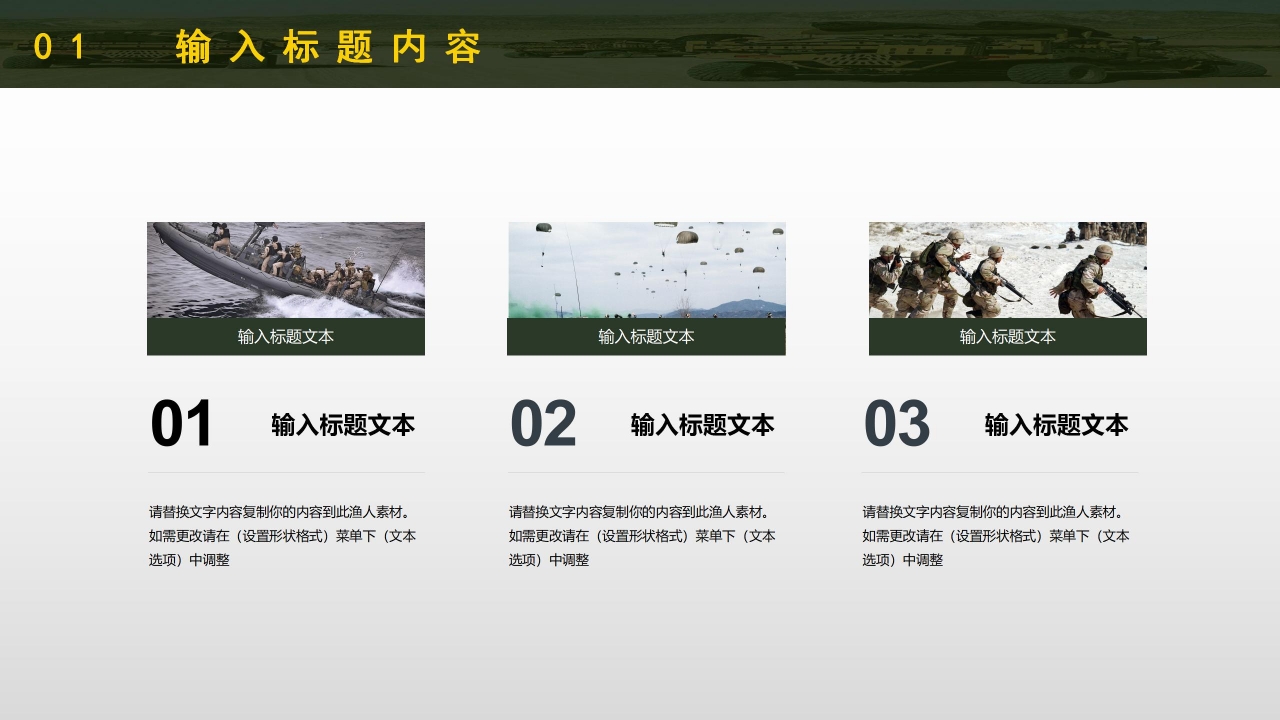Click the bold heading beside large 03
The width and height of the screenshot is (1280, 720).
point(1056,425)
